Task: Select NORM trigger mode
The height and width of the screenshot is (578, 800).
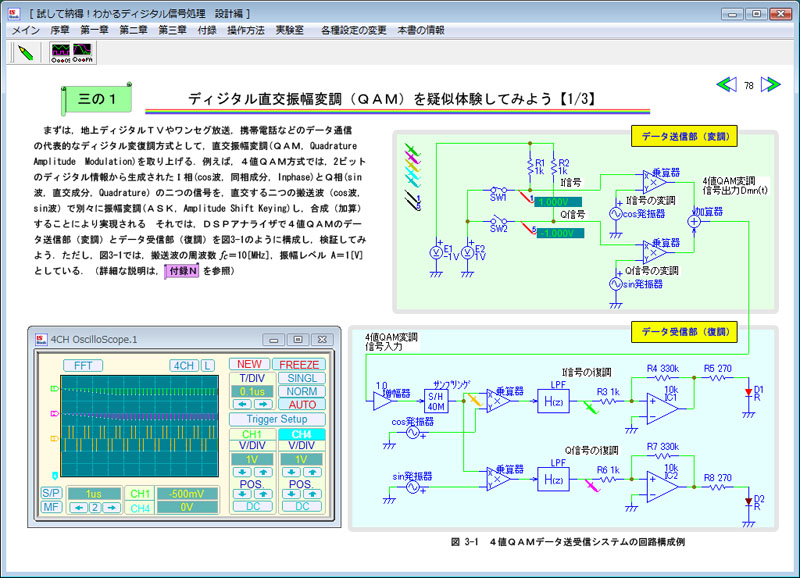Action: tap(302, 391)
